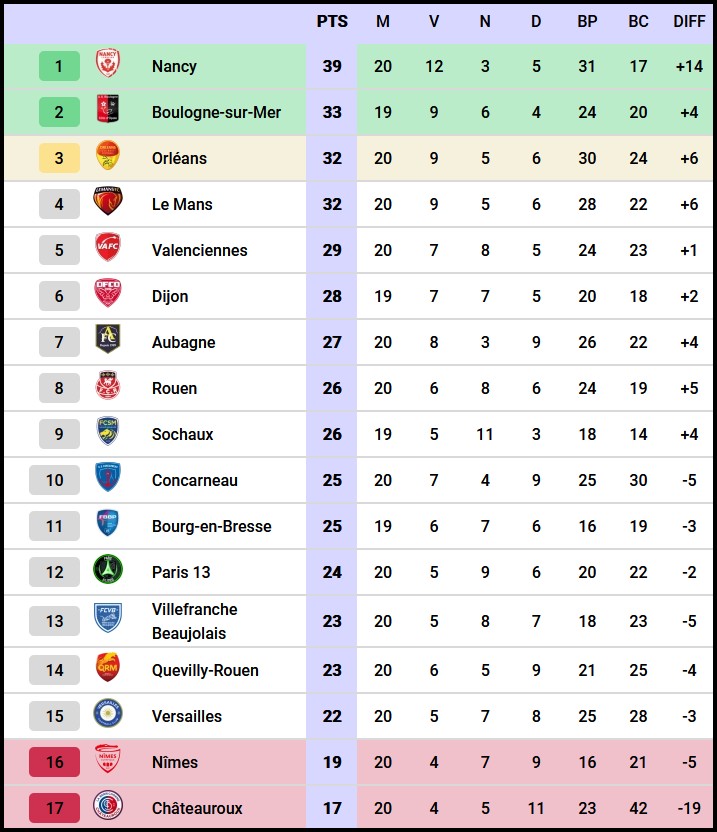Click the Le Mans club logo
The height and width of the screenshot is (832, 717).
coord(108,204)
